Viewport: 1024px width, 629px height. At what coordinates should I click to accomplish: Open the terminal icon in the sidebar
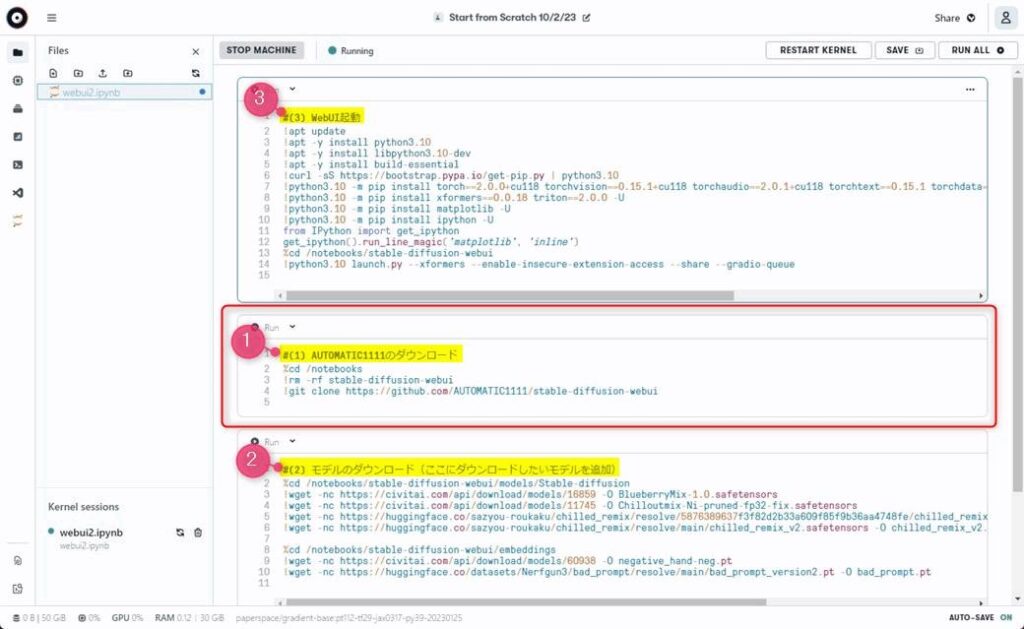[x=18, y=165]
